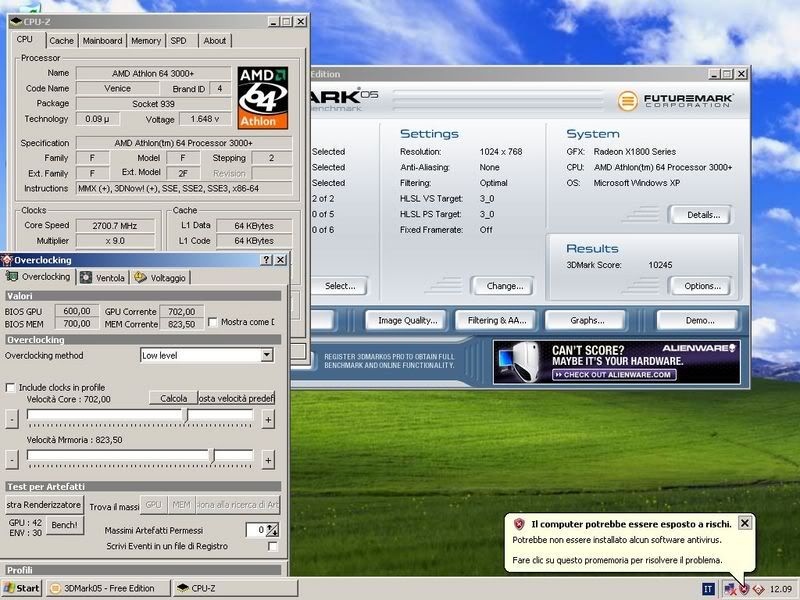800x600 pixels.
Task: Click the Select... button in 3DMark
Action: pos(339,286)
